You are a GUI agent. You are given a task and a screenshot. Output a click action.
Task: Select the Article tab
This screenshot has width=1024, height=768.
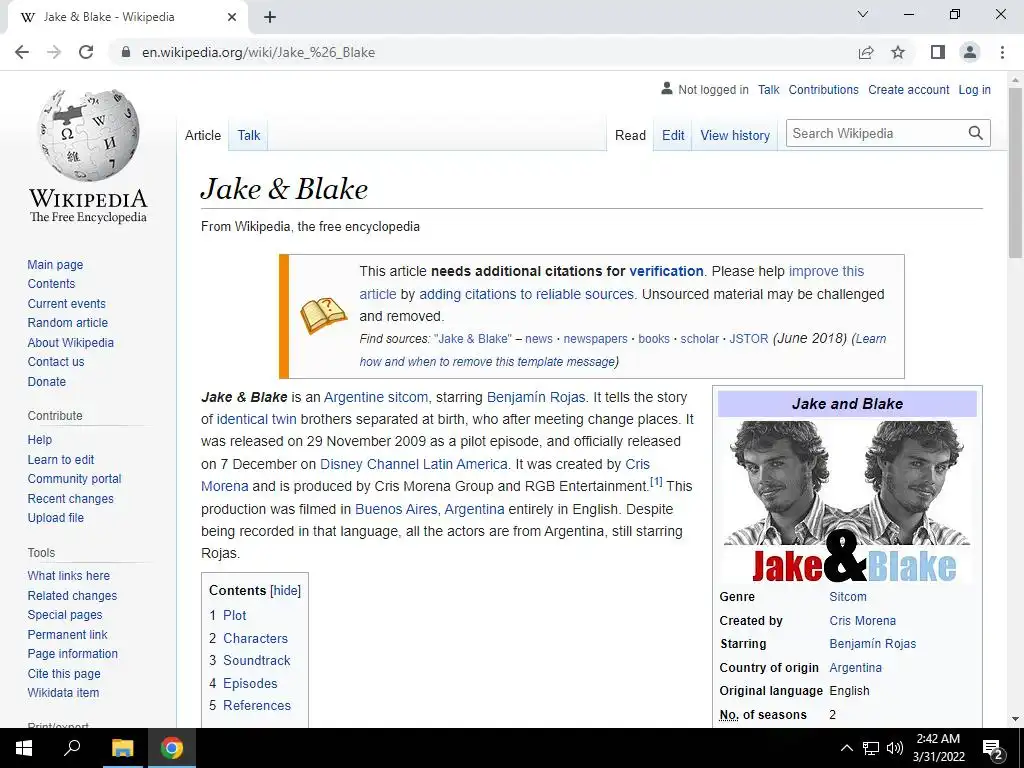tap(202, 135)
